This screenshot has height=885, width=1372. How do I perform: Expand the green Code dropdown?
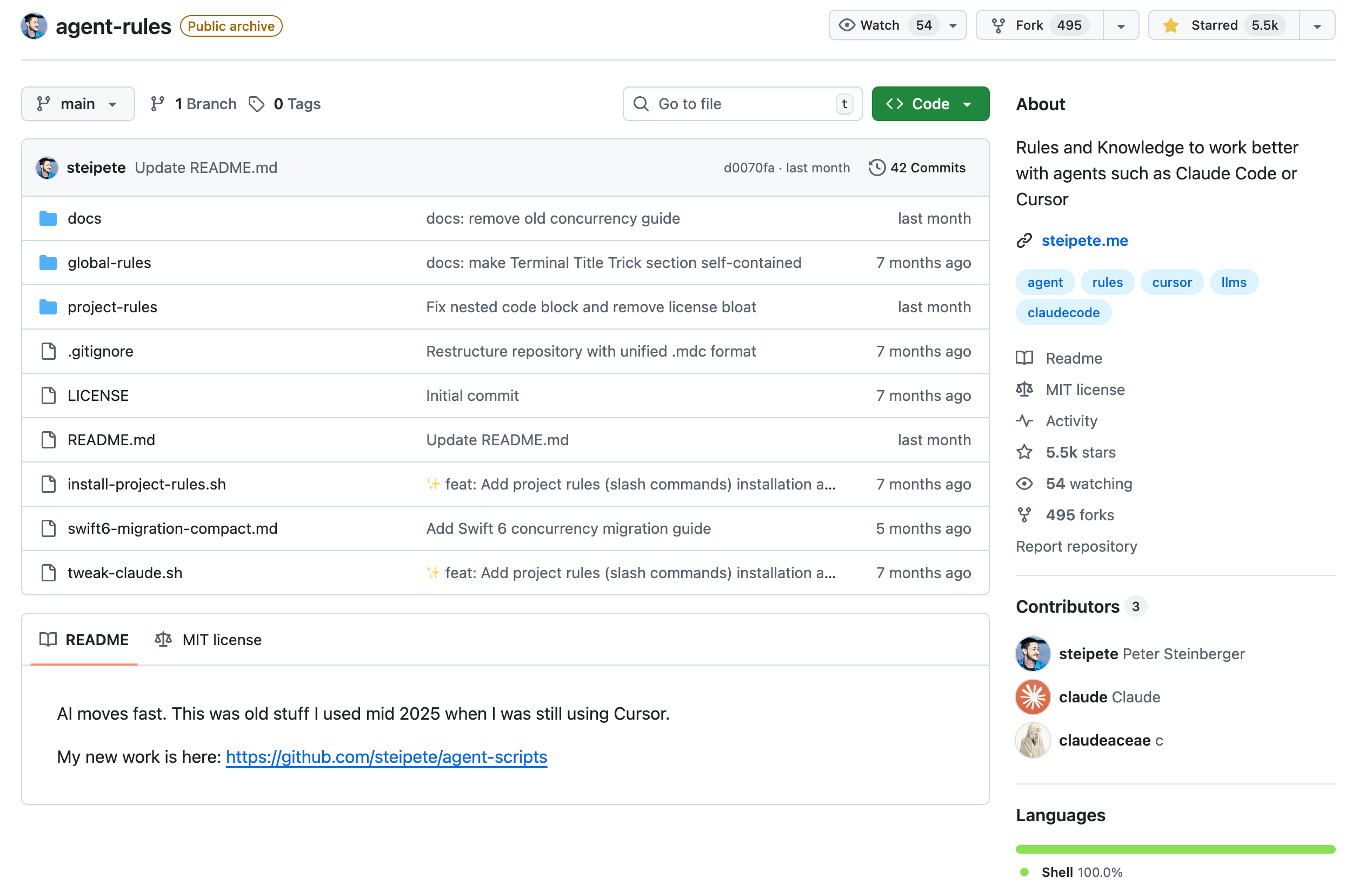tap(929, 104)
